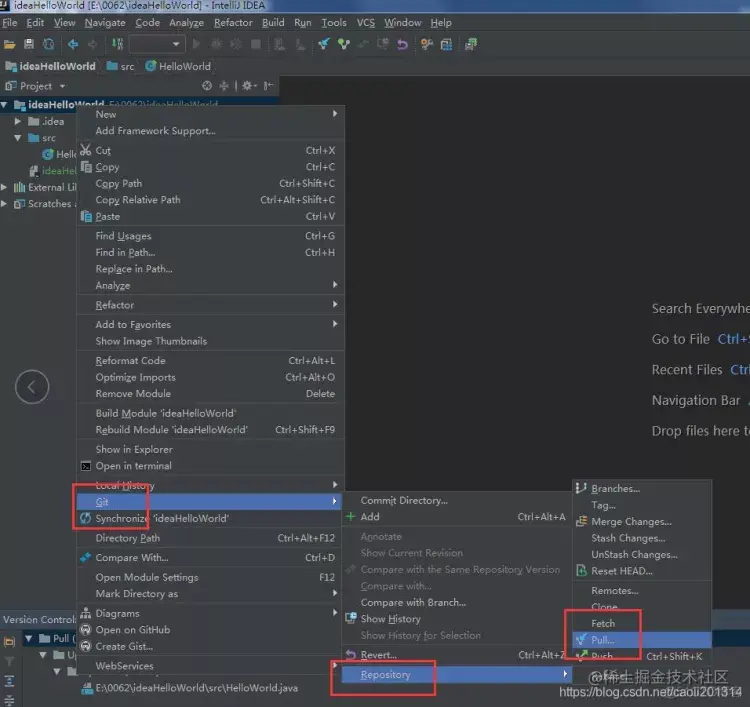Screen dimensions: 750x707
Task: Collapse the src folder node
Action: (18, 138)
